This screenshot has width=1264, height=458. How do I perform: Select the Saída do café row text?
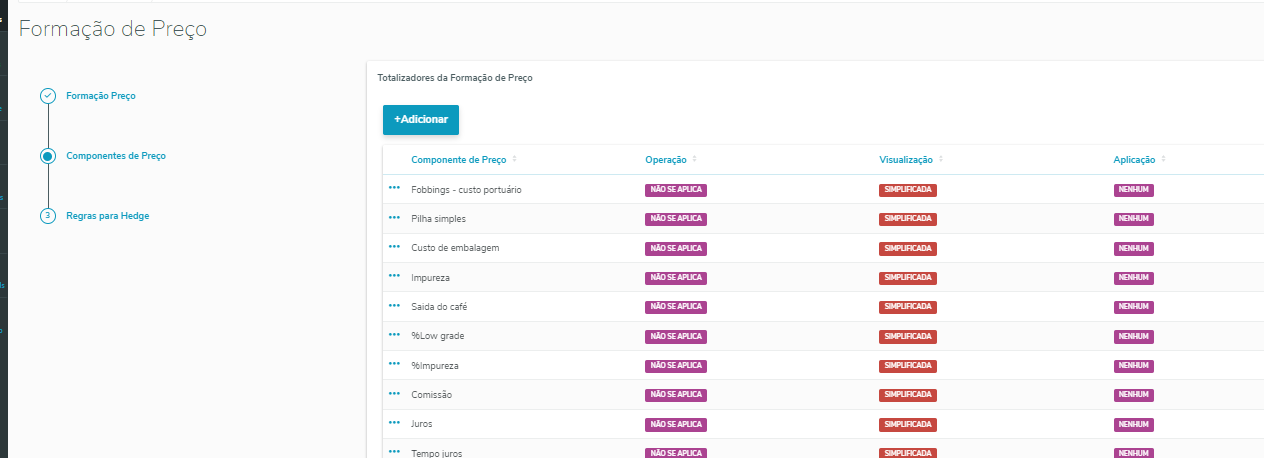click(x=439, y=306)
